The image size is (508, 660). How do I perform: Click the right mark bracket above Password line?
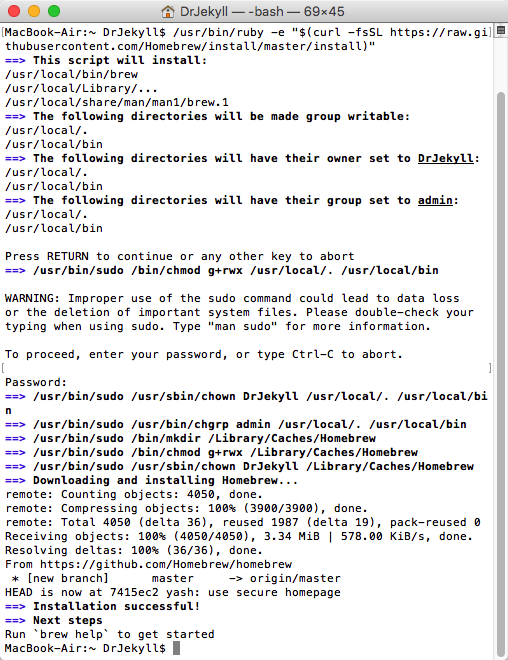pyautogui.click(x=490, y=368)
